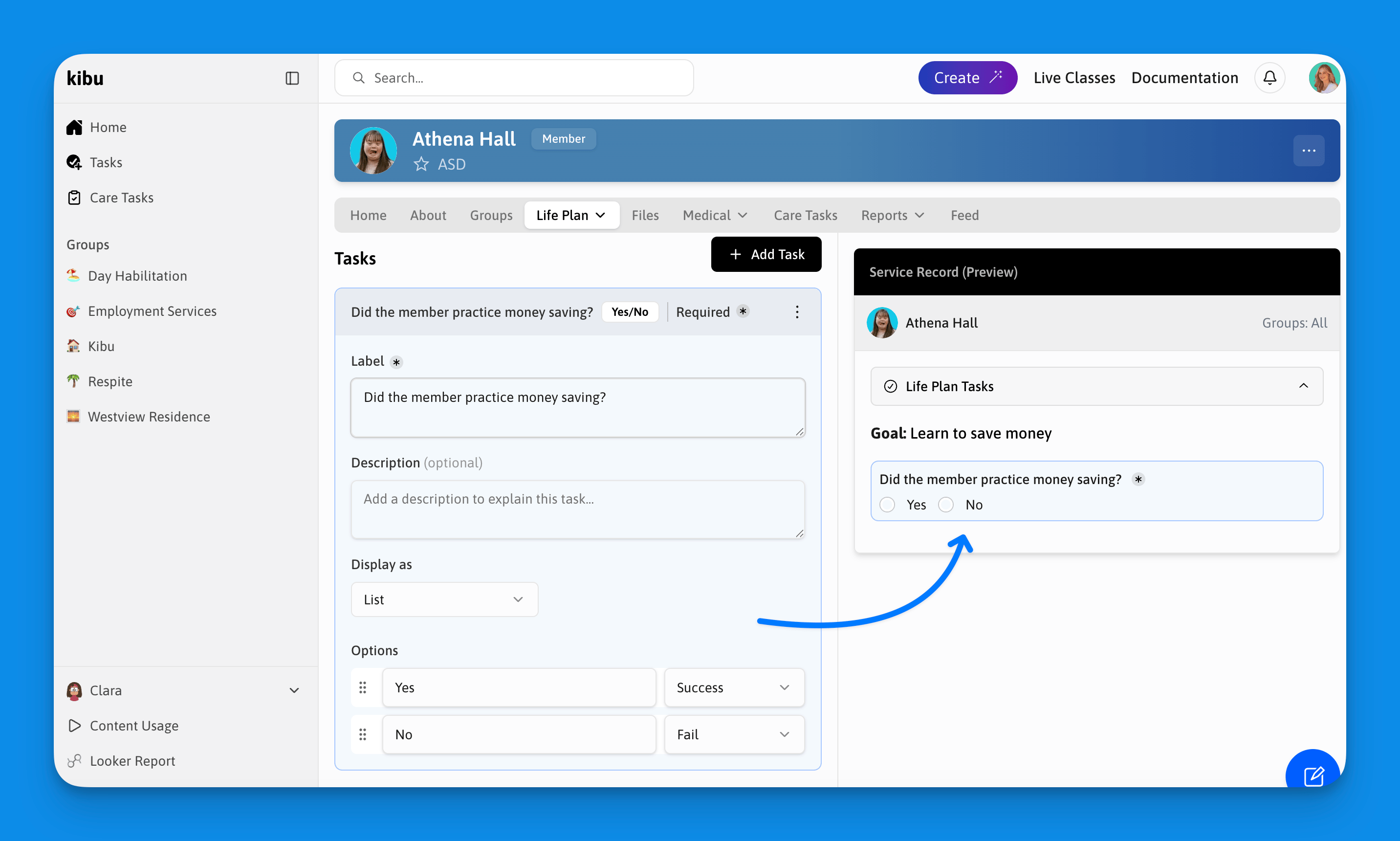1400x841 pixels.
Task: Switch to the member Care Tasks tab
Action: point(805,215)
